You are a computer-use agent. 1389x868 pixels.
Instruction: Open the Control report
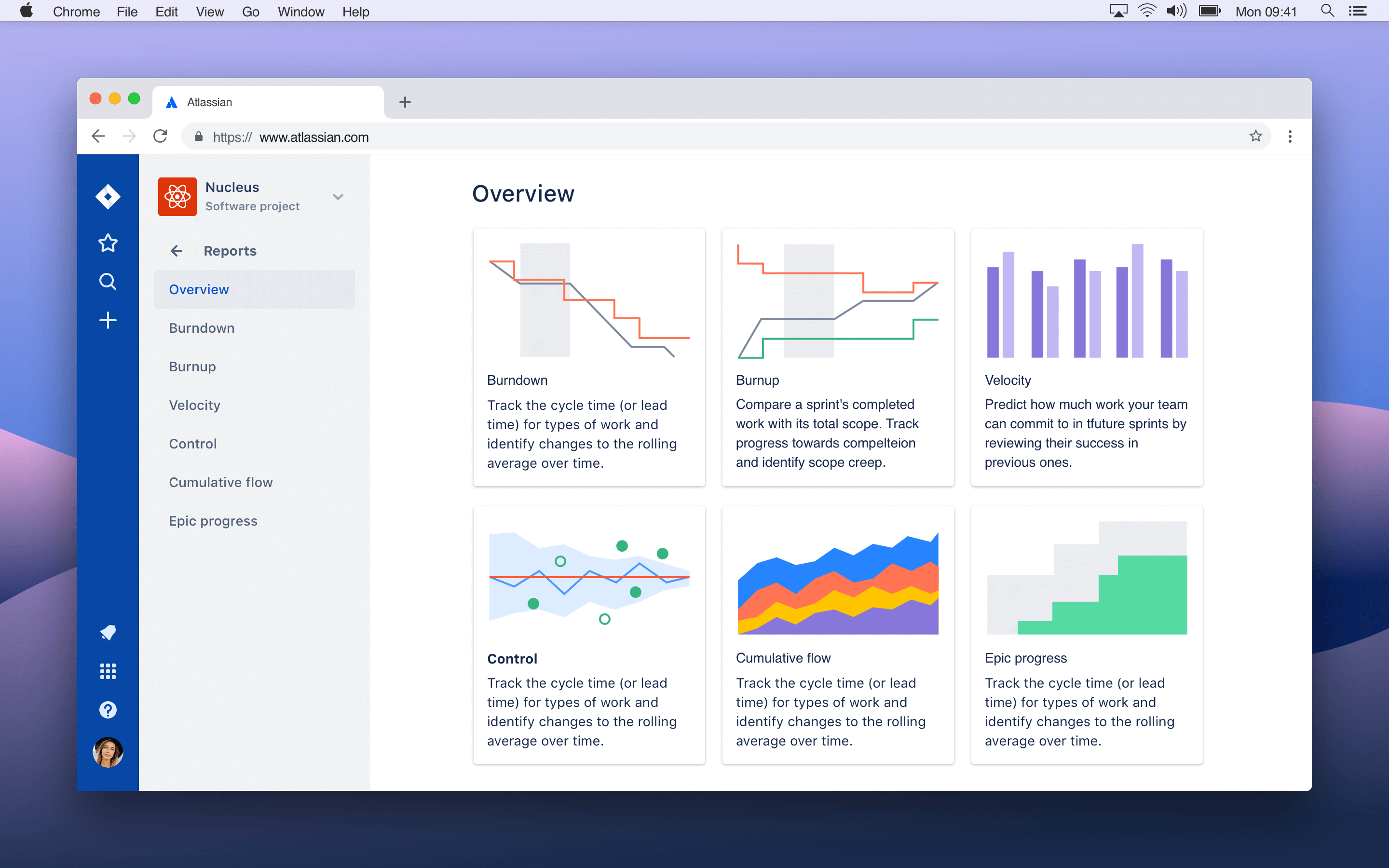pos(192,443)
